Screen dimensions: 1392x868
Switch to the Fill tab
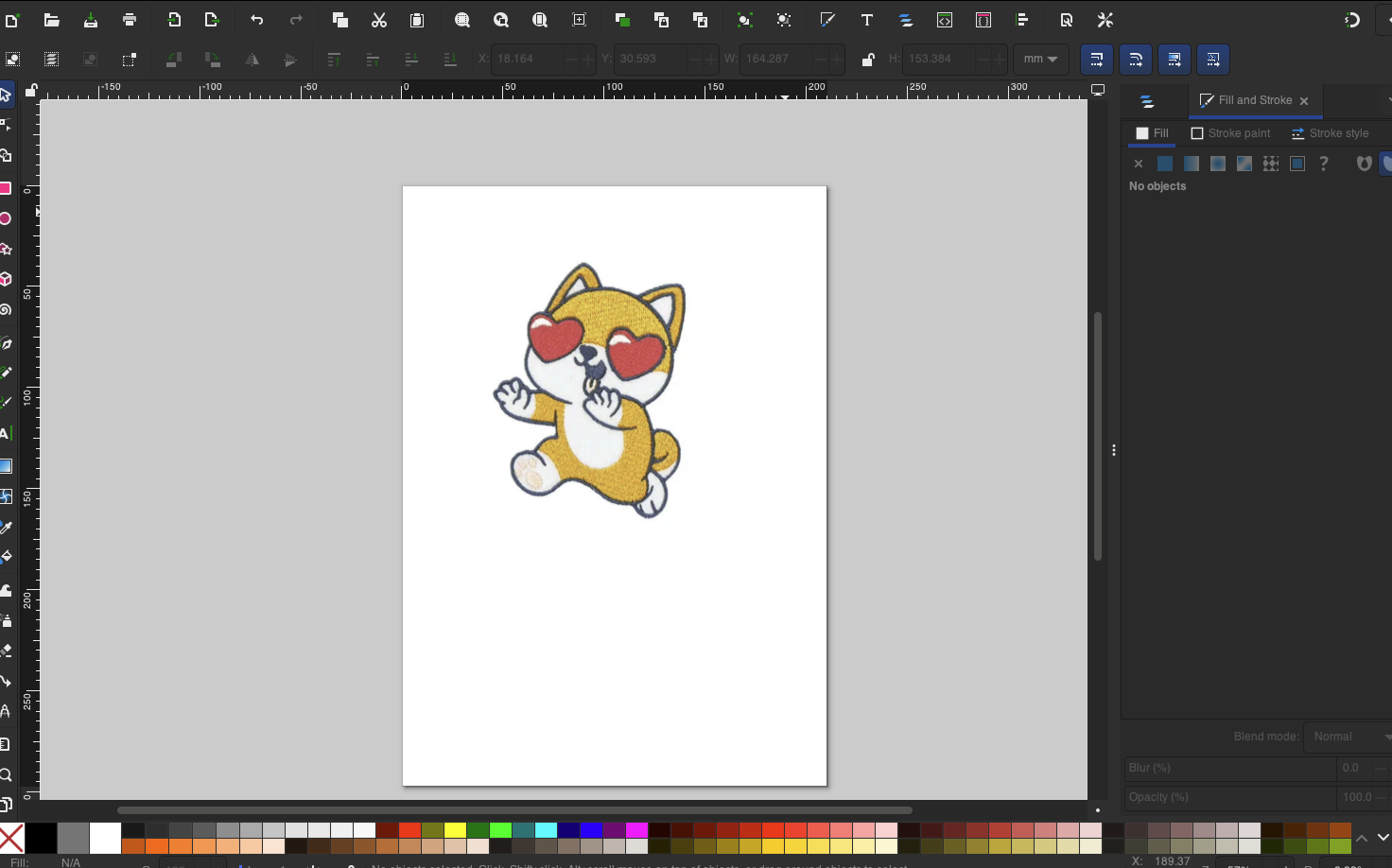(x=1152, y=133)
